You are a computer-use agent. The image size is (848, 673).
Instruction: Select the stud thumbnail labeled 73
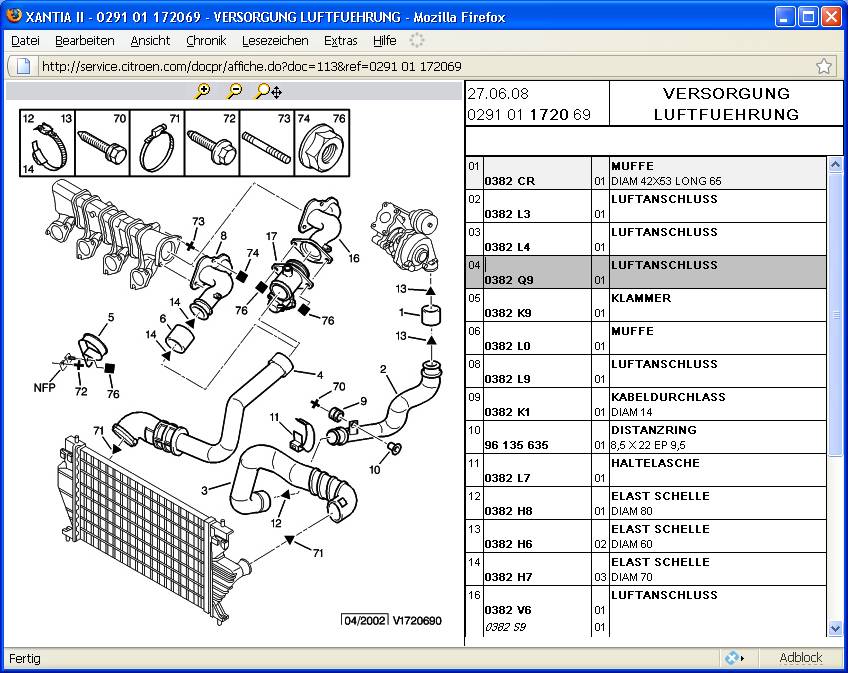(267, 143)
